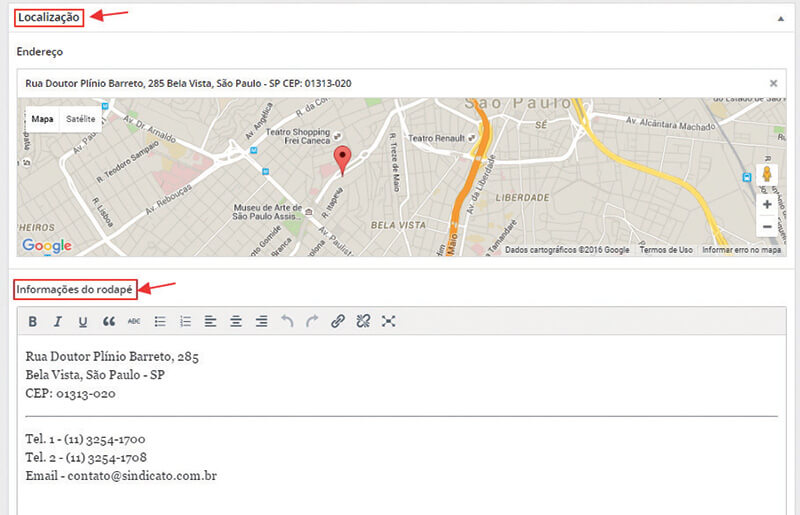Align text to the right
The image size is (800, 515).
[x=262, y=321]
